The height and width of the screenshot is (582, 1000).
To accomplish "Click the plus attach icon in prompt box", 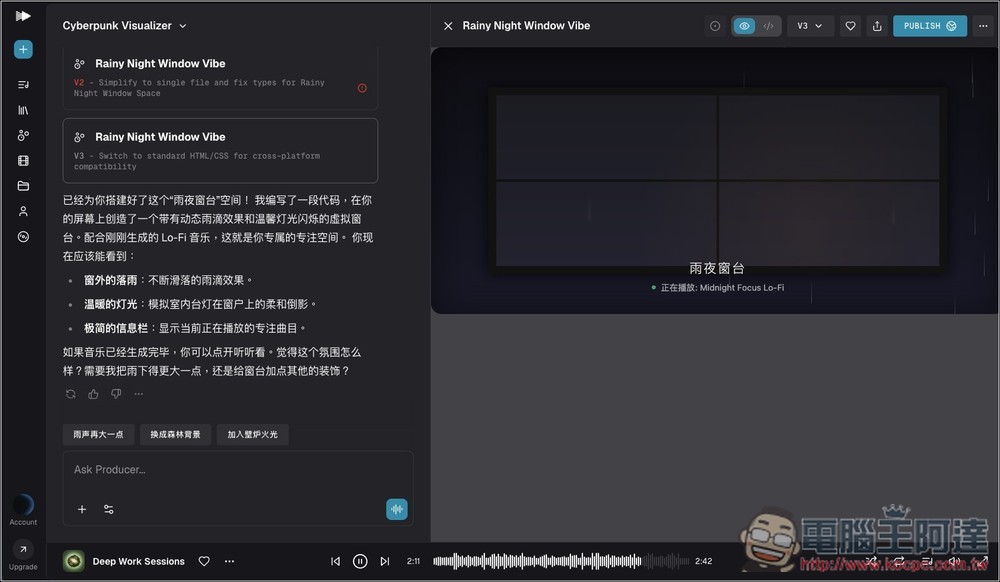I will point(82,509).
